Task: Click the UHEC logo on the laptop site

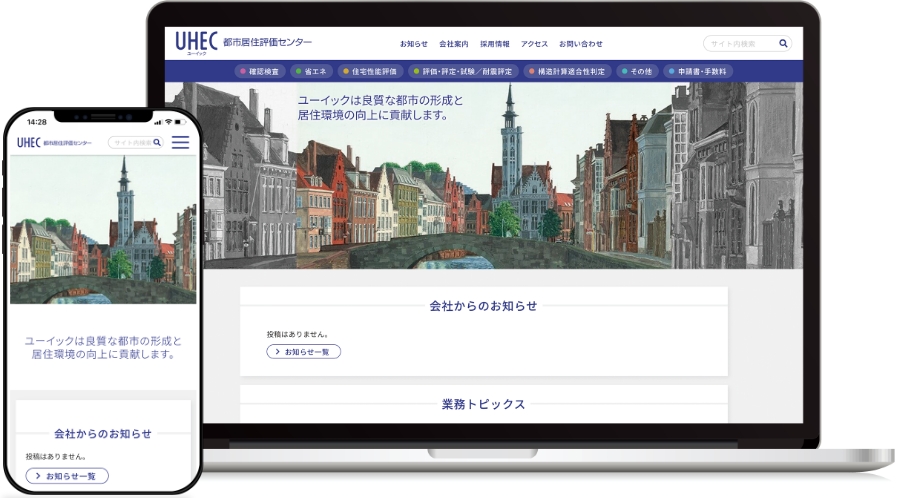Action: (196, 42)
